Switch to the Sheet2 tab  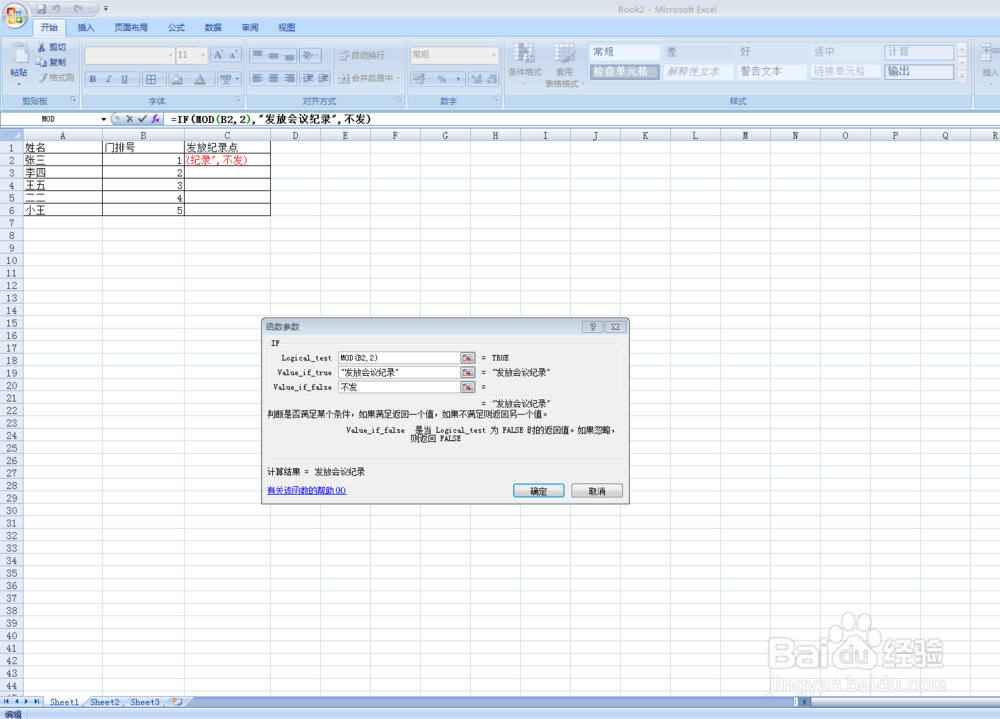[x=105, y=702]
